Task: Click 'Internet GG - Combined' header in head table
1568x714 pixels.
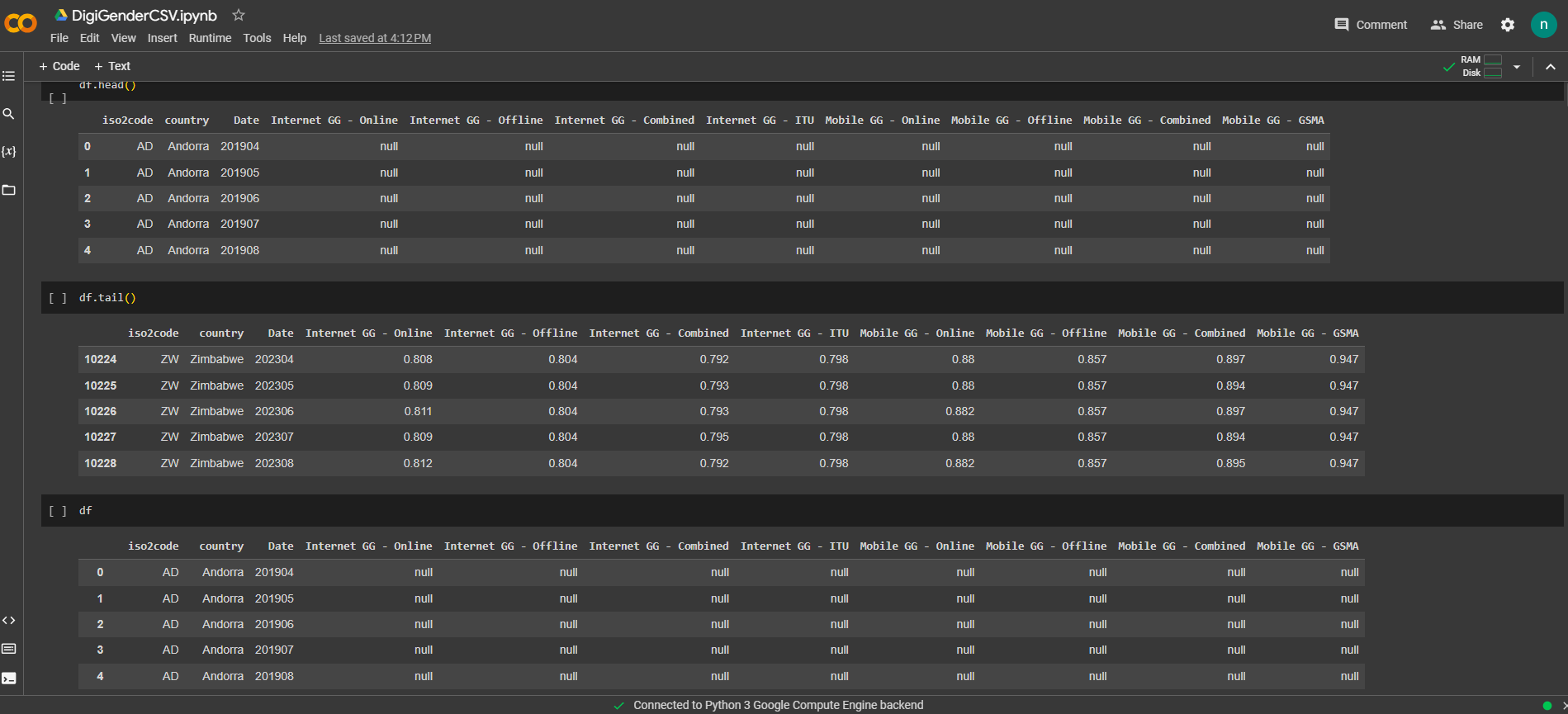Action: click(x=624, y=121)
